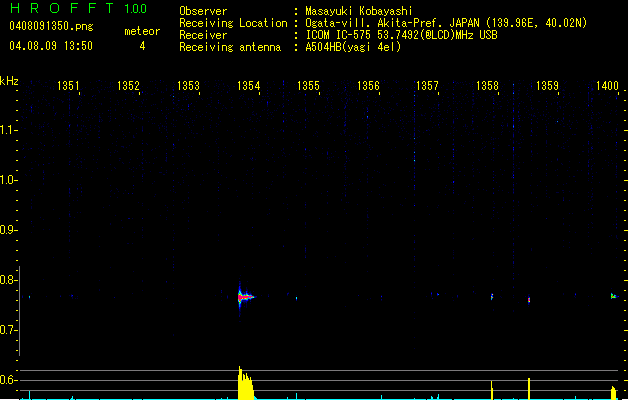Click time marker 1358
Screen dimensions: 629x400
pyautogui.click(x=487, y=86)
